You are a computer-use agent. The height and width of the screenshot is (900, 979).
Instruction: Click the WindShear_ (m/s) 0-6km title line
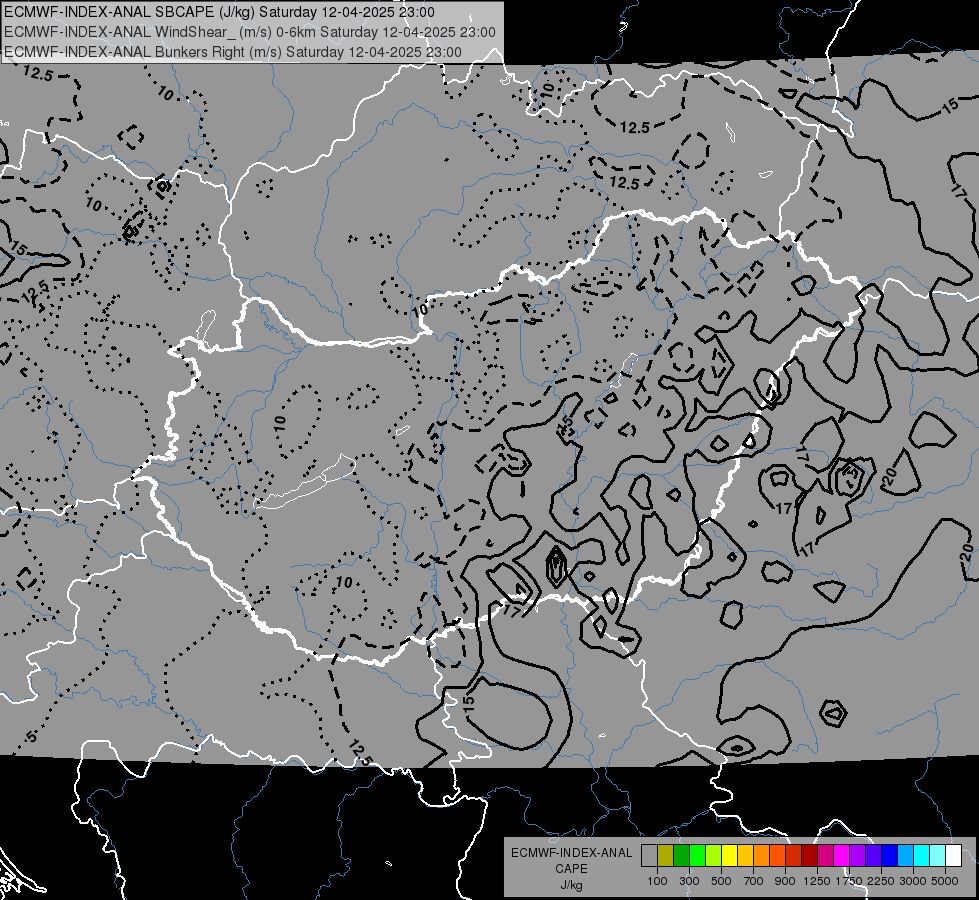(x=250, y=32)
